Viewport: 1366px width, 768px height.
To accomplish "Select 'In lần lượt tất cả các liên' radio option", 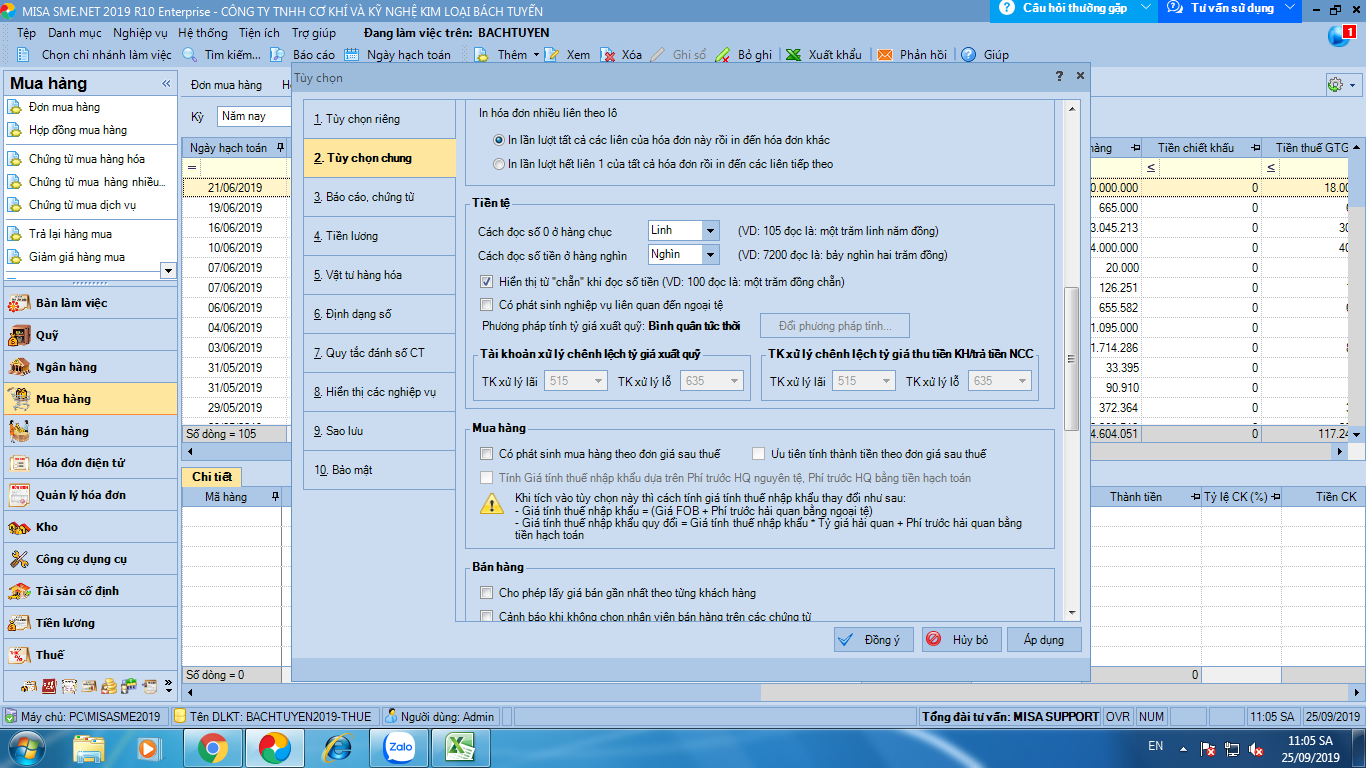I will point(500,140).
